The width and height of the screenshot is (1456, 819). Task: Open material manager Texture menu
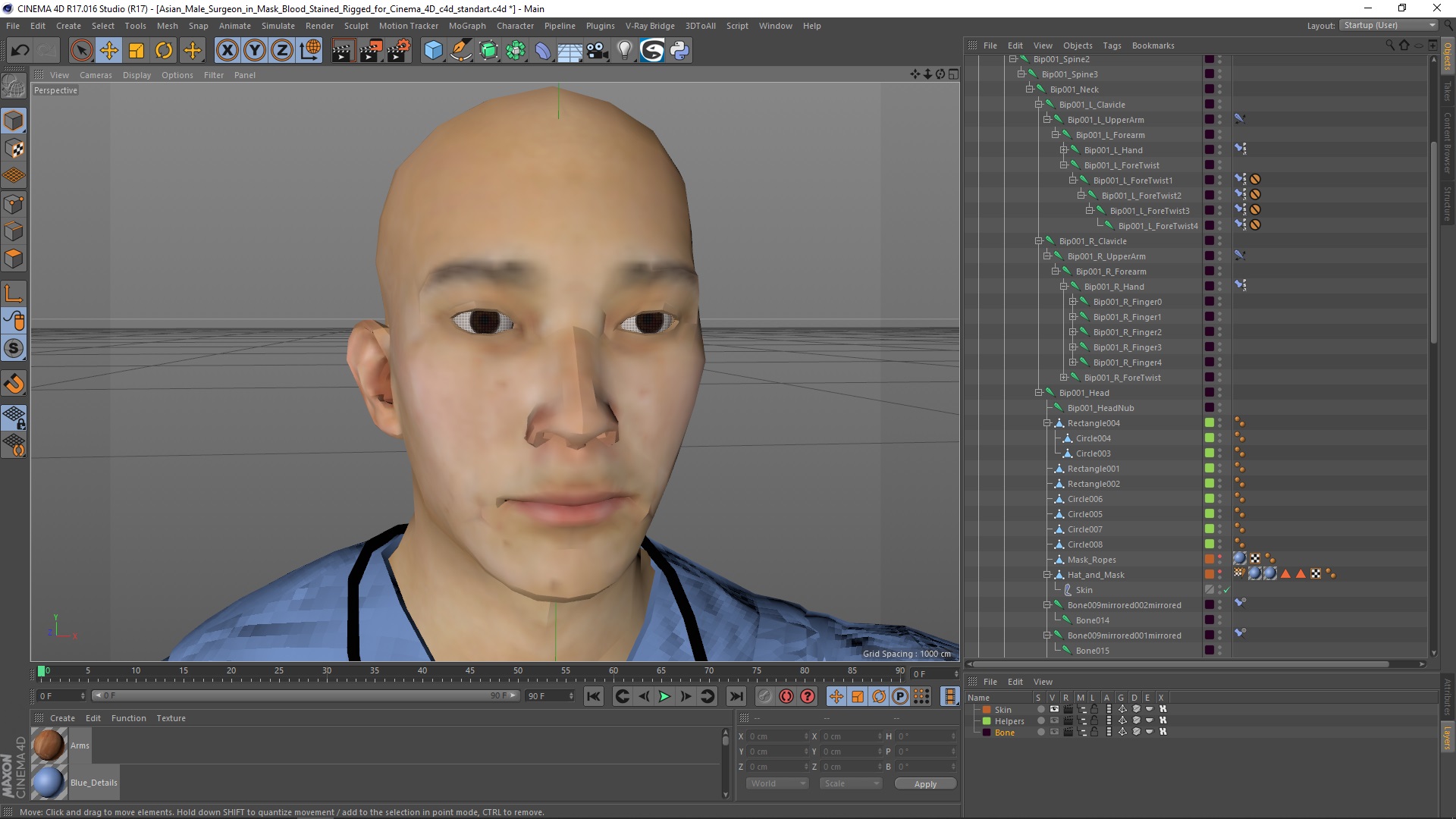171,718
